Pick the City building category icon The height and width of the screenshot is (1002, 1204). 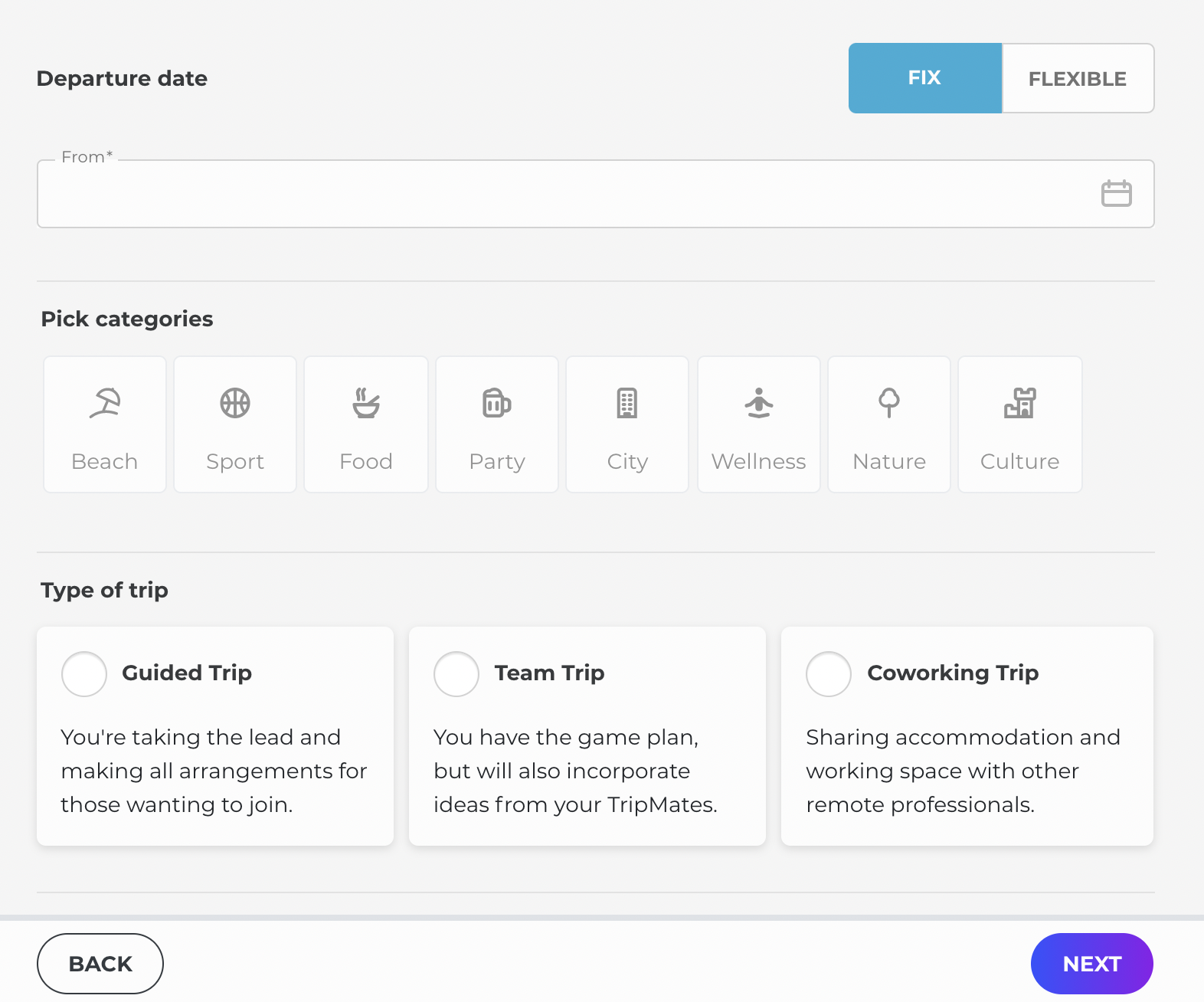click(x=627, y=403)
